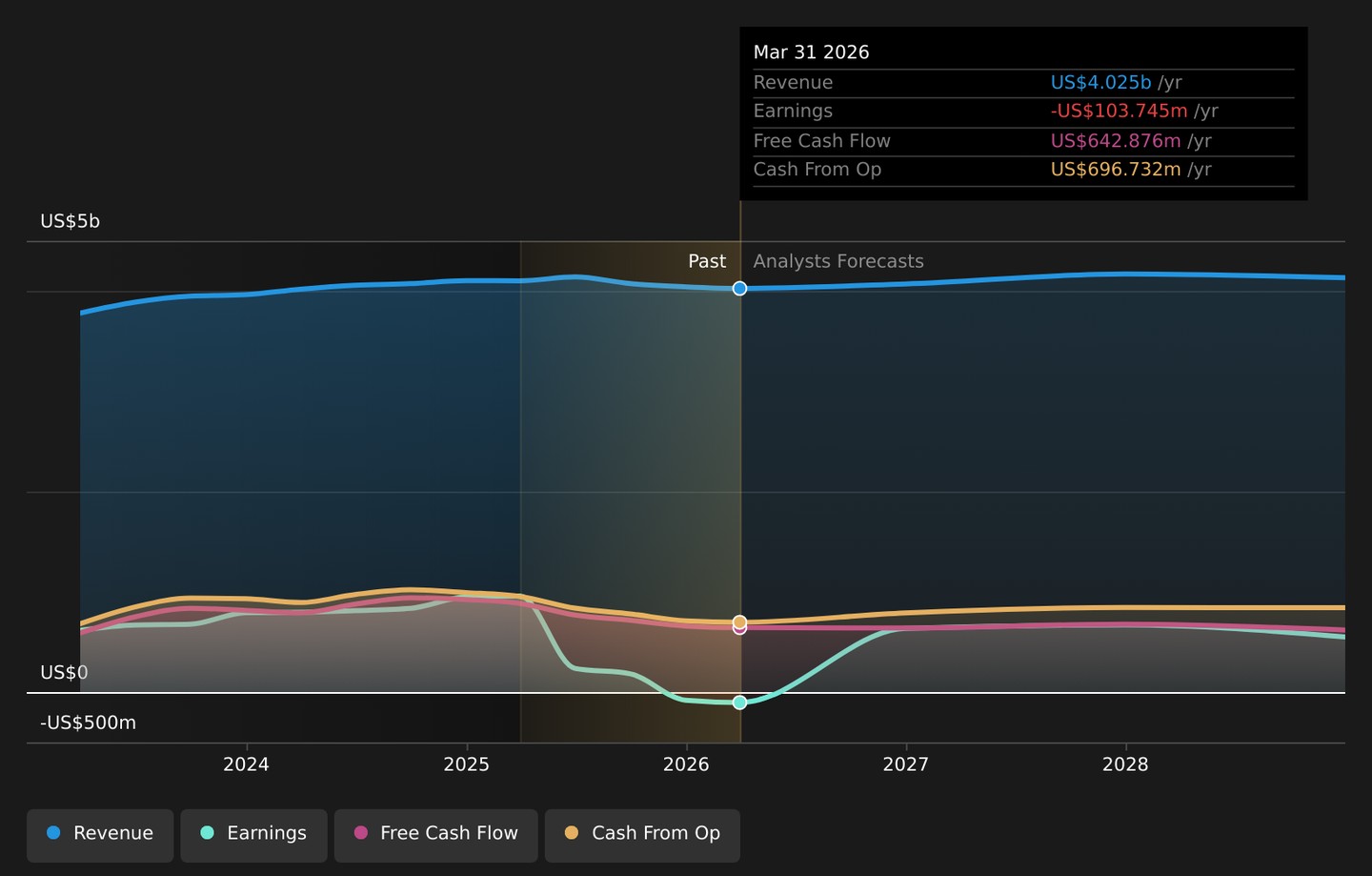Viewport: 1372px width, 876px height.
Task: Click the US$0 y-axis label
Action: pyautogui.click(x=64, y=673)
